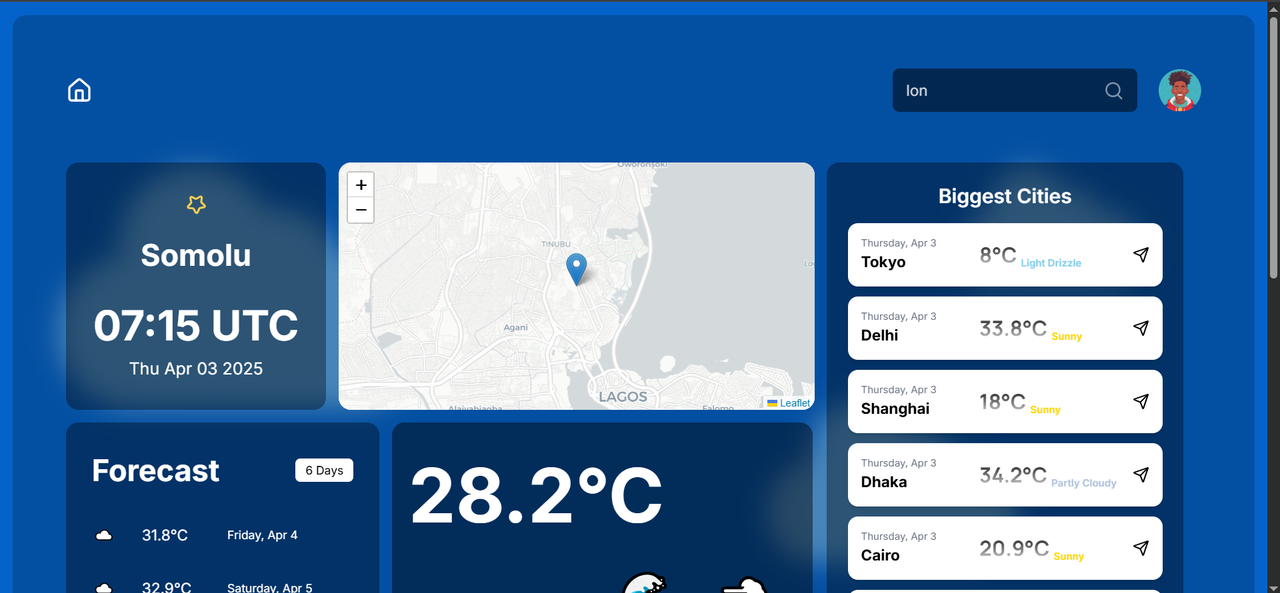
Task: Click Cairo's 20.9°C temperature
Action: tap(1014, 548)
